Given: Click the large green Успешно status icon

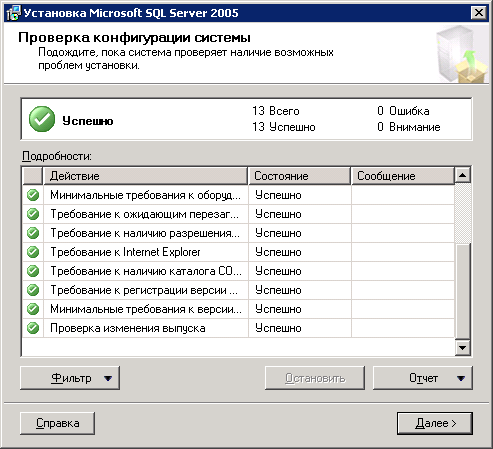Looking at the screenshot, I should [42, 119].
